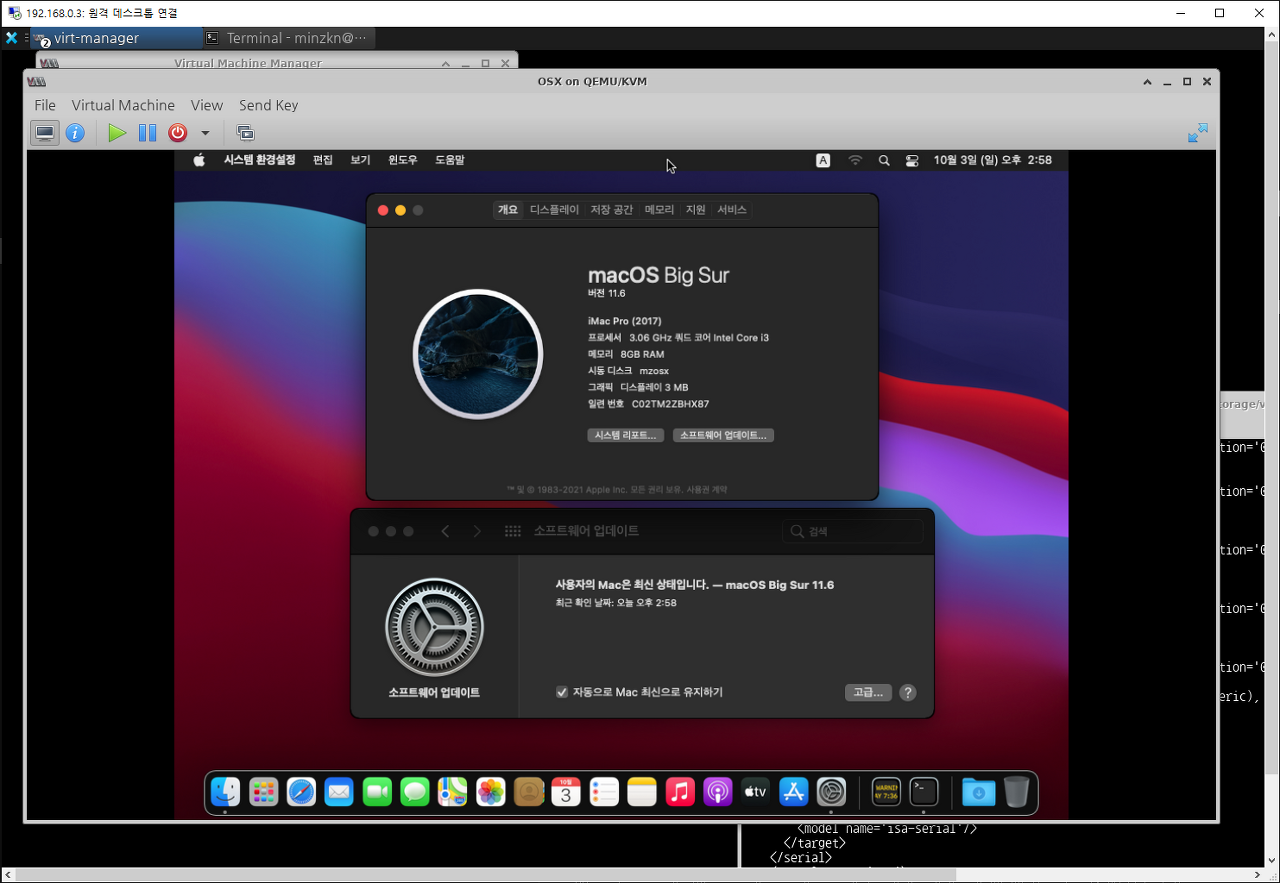Open 윈도우 menu in macOS menu bar
This screenshot has height=883, width=1280.
[x=403, y=160]
